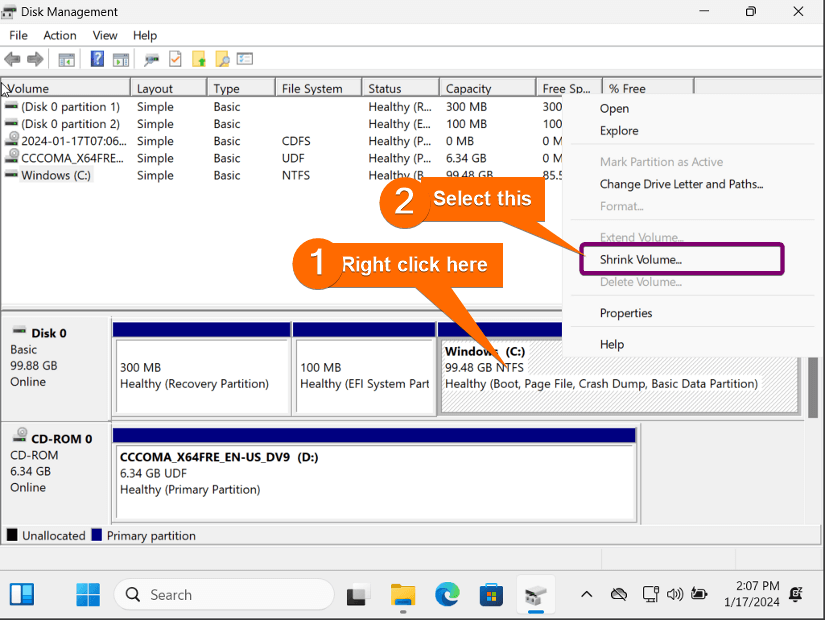The image size is (825, 620).
Task: Sort by the % Free column header
Action: coord(648,88)
